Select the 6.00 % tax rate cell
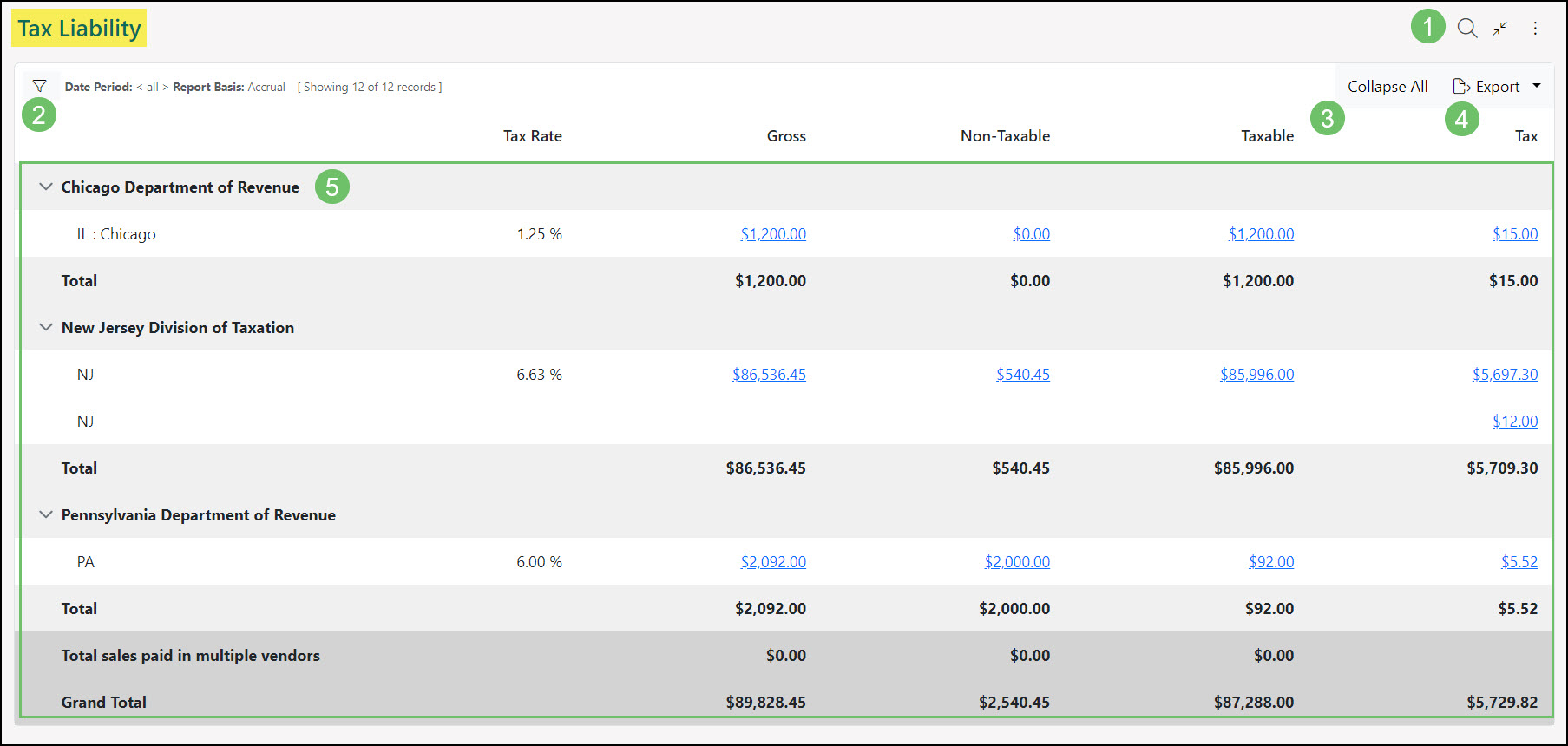 click(x=539, y=561)
